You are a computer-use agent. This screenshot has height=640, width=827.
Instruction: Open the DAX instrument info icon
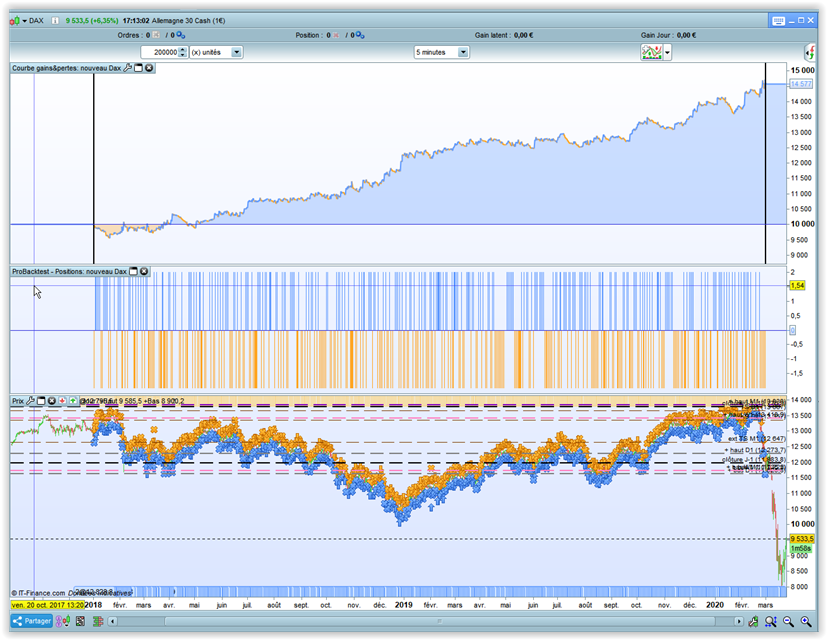pyautogui.click(x=55, y=21)
